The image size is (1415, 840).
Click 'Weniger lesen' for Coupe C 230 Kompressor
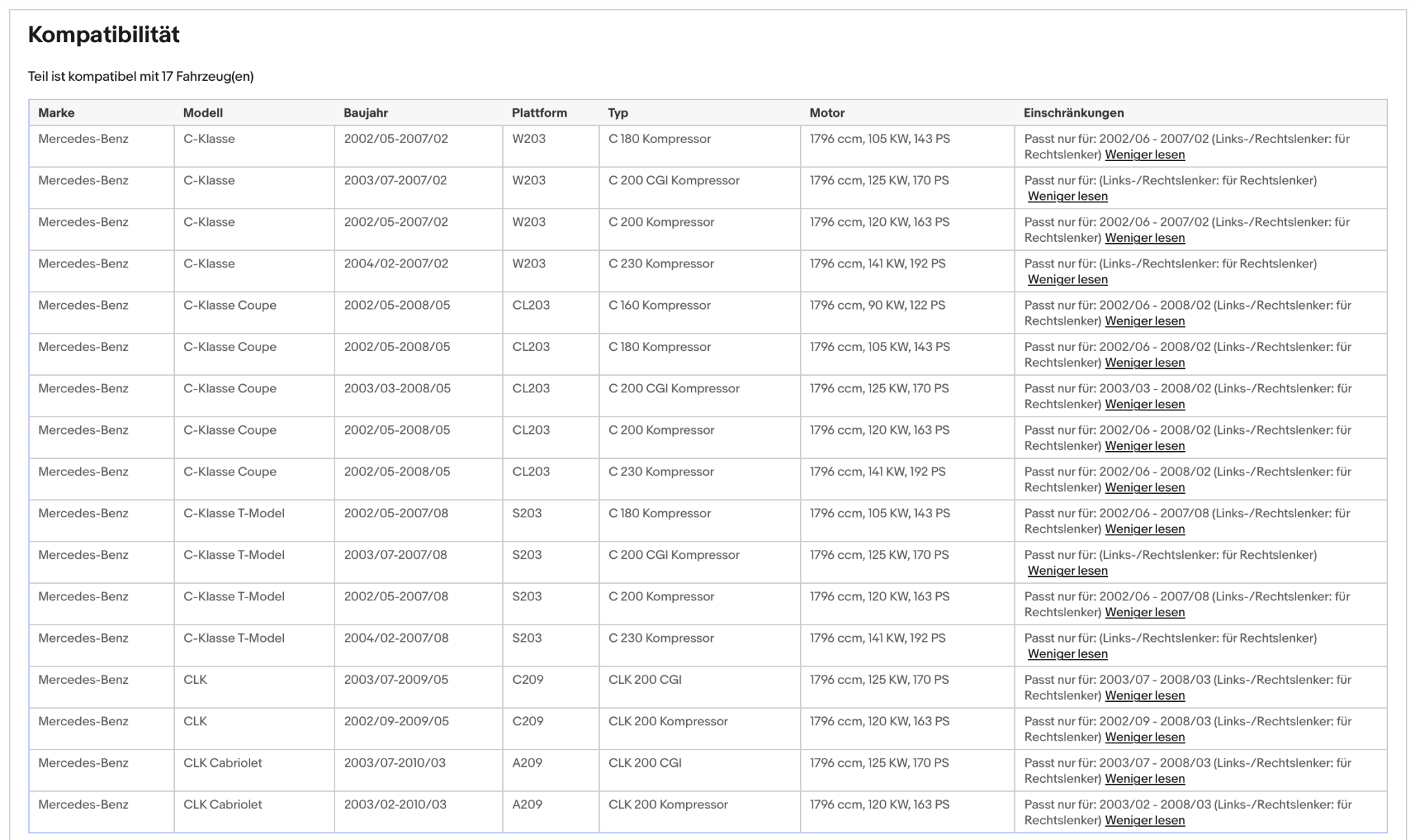tap(1145, 488)
